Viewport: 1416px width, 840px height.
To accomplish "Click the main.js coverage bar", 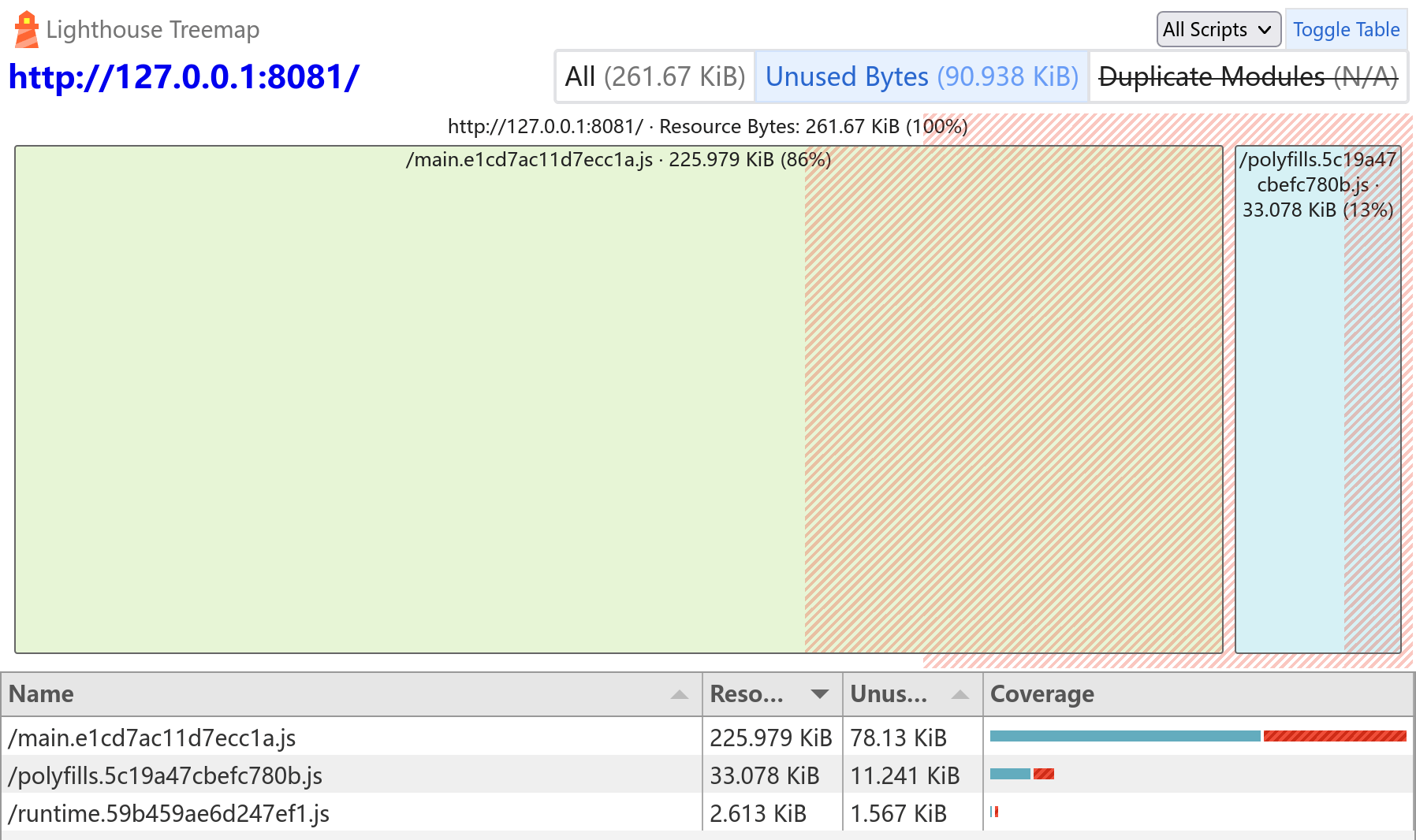I will click(1198, 736).
